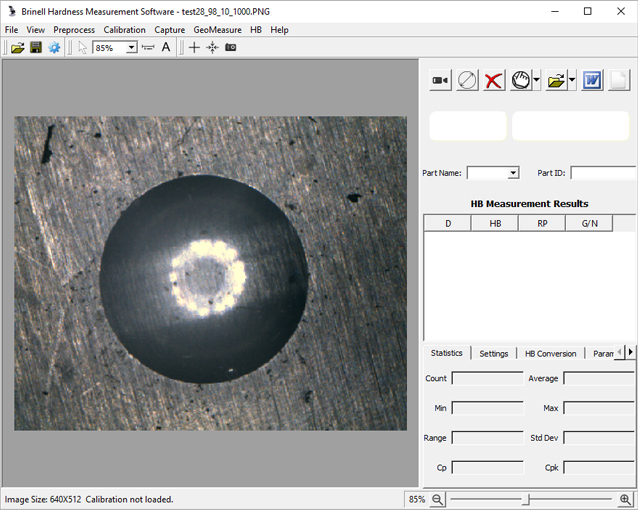Click the zoom slider handle at the bottom
This screenshot has width=640, height=510.
click(527, 499)
